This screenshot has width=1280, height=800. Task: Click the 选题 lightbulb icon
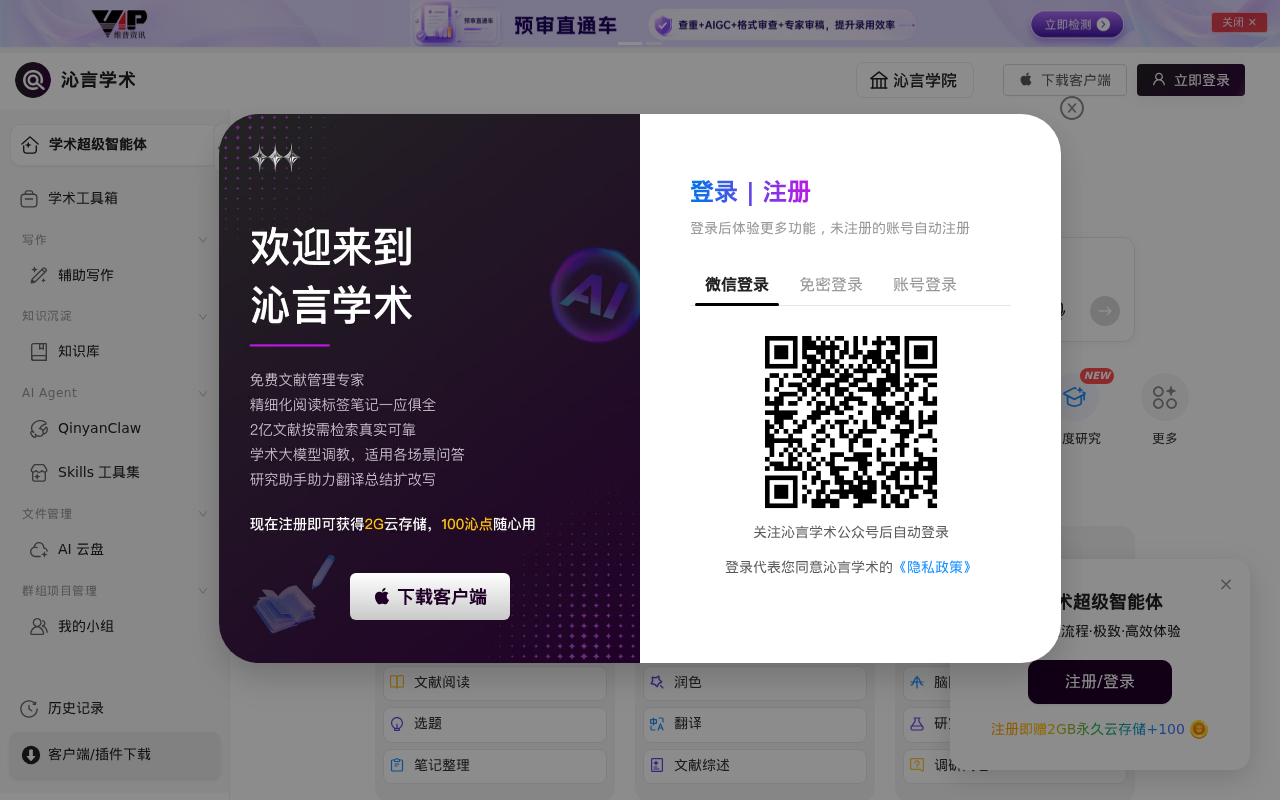pyautogui.click(x=397, y=723)
